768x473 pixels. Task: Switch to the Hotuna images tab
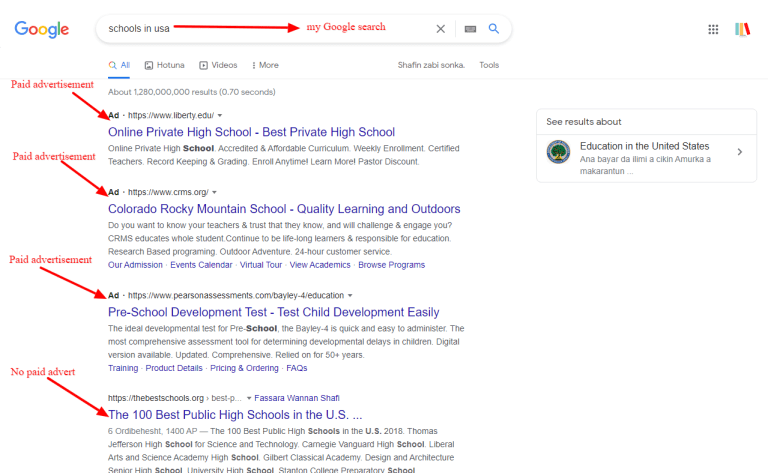click(165, 65)
